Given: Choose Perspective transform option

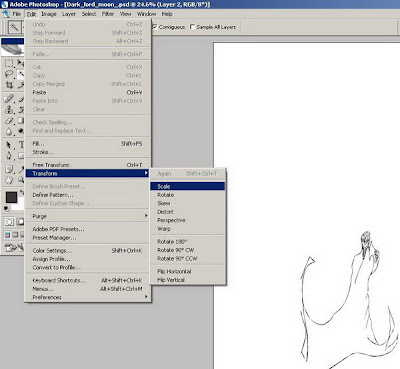Looking at the screenshot, I should tap(188, 220).
